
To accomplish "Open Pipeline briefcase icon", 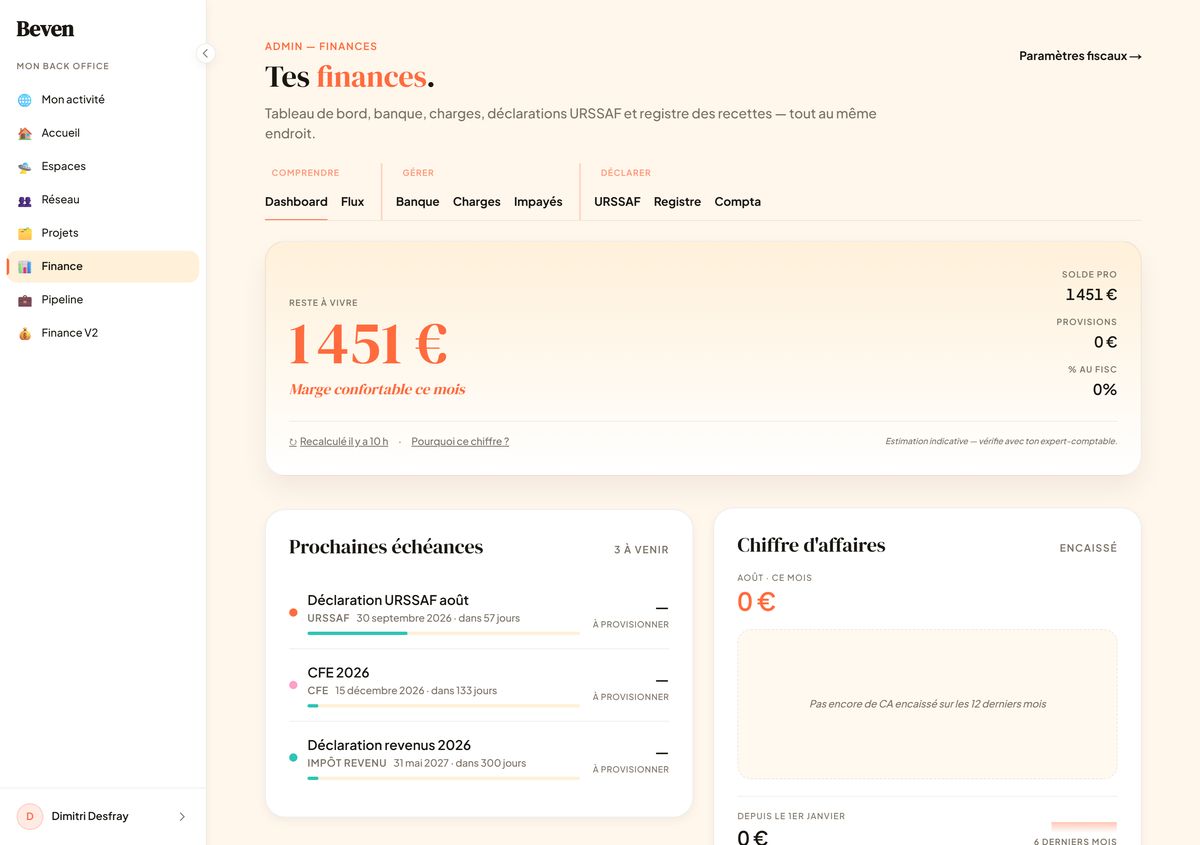I will (x=25, y=300).
